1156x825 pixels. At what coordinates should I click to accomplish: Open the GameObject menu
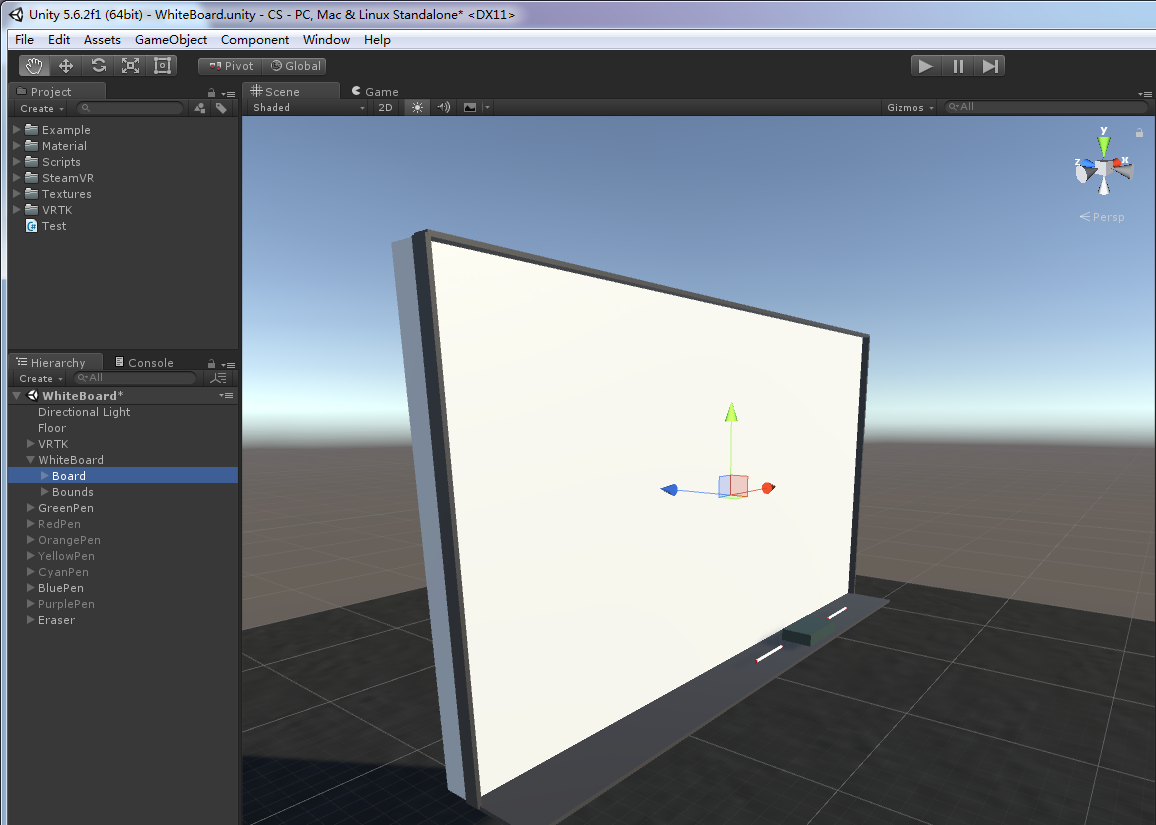point(170,40)
